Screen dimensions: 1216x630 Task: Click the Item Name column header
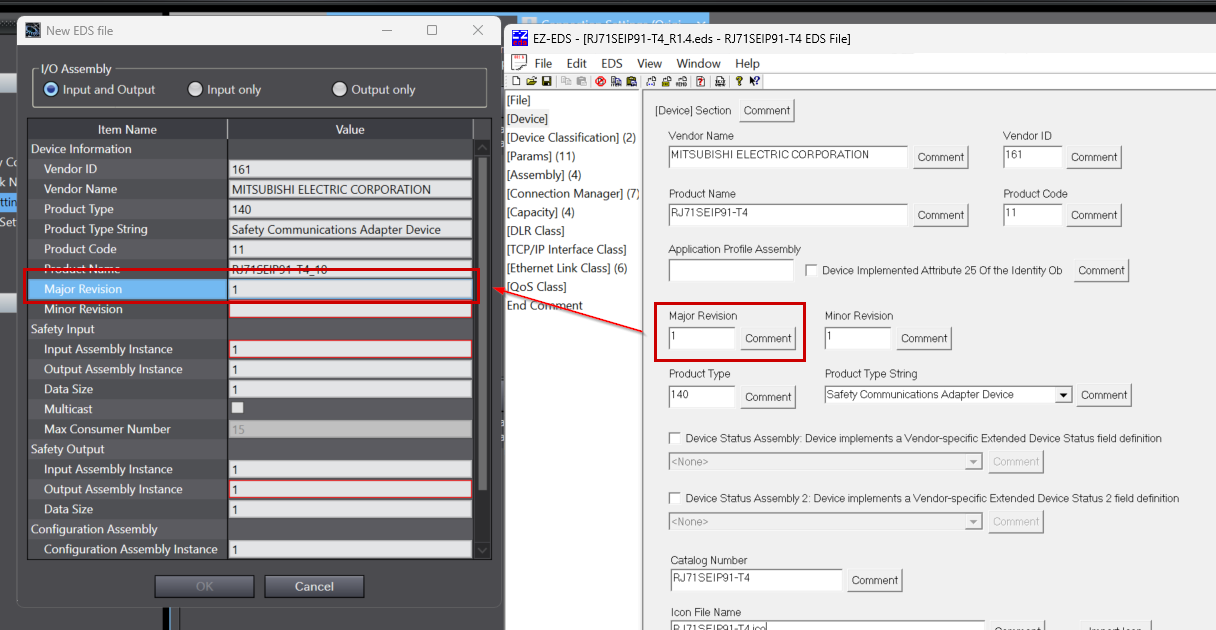(x=127, y=129)
